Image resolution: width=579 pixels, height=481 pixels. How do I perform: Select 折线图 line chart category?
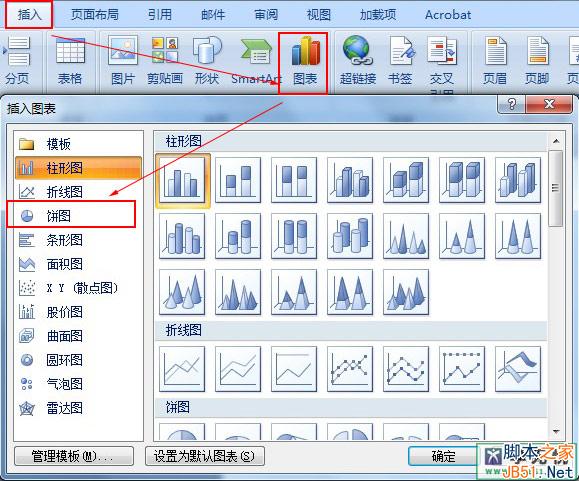click(78, 192)
